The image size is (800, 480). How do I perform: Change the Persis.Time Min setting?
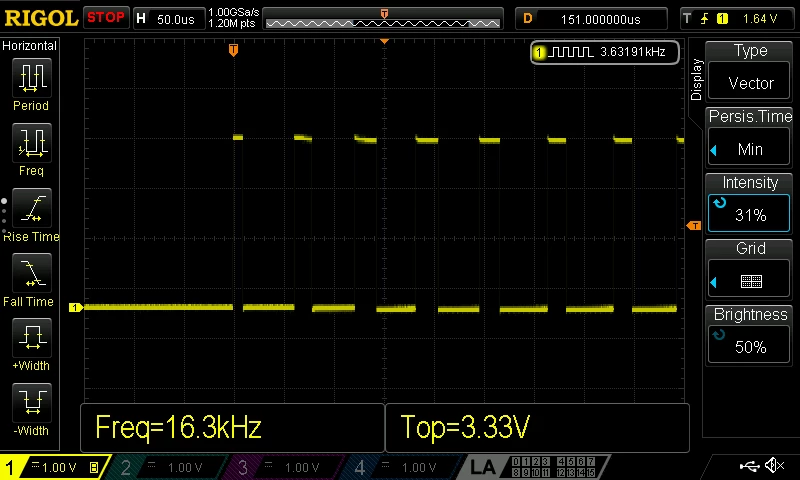[x=749, y=149]
